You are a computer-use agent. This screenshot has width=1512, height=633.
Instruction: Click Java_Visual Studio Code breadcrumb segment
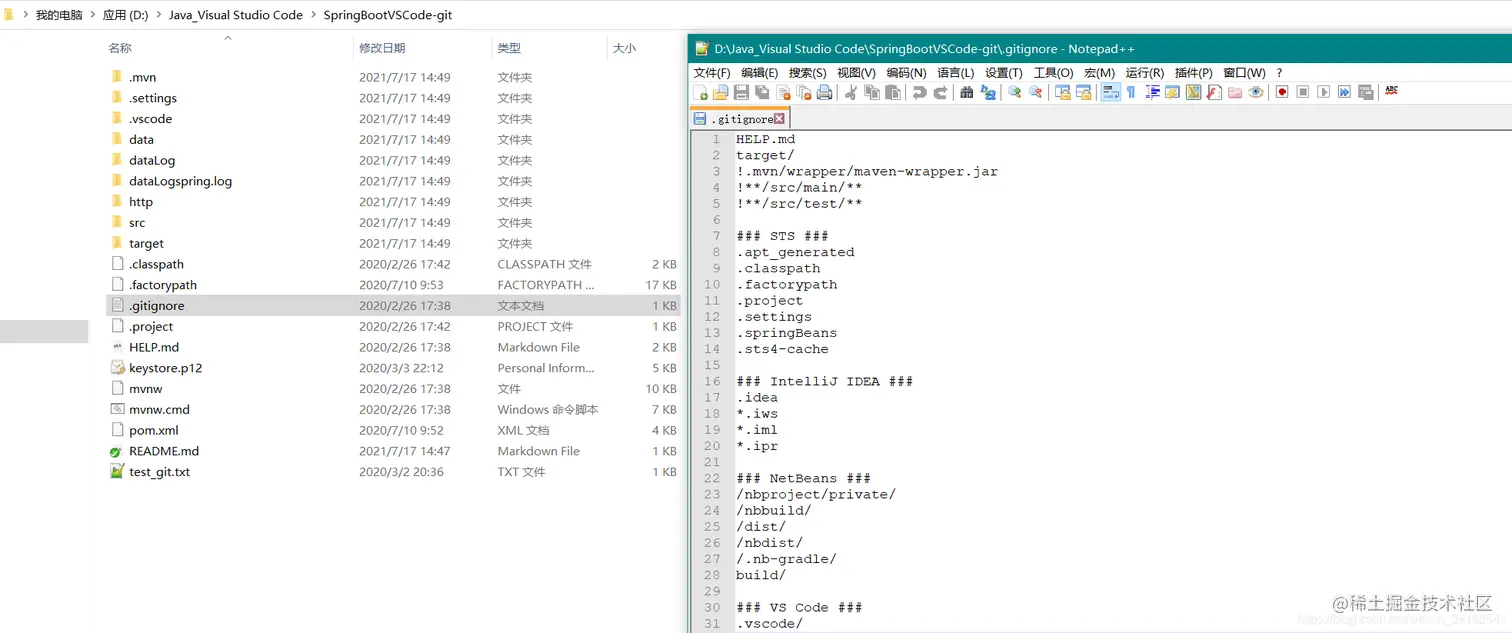coord(236,15)
